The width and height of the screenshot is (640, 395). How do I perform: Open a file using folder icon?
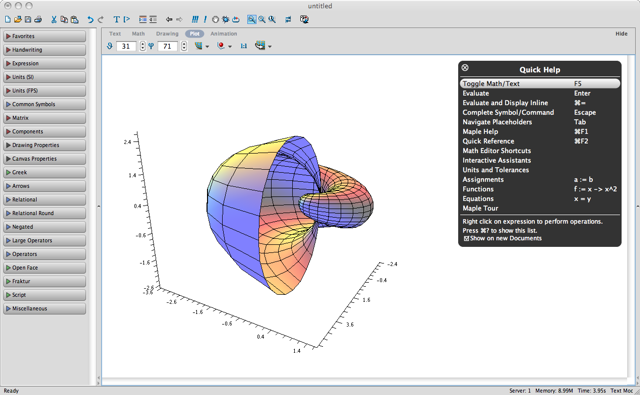point(18,19)
